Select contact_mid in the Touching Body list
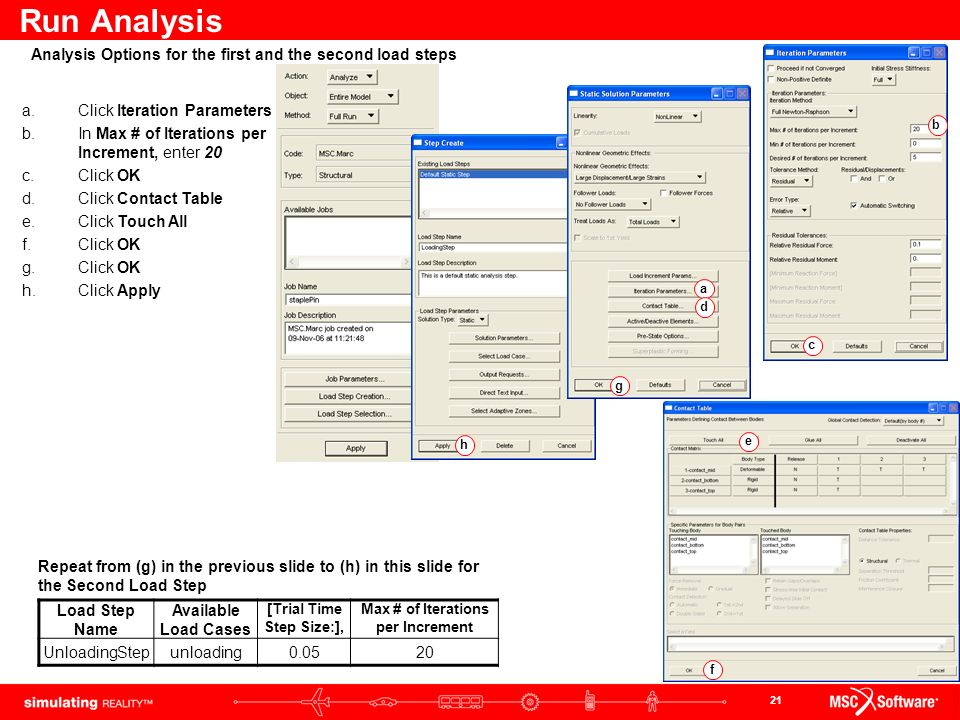The height and width of the screenshot is (720, 960). [684, 539]
